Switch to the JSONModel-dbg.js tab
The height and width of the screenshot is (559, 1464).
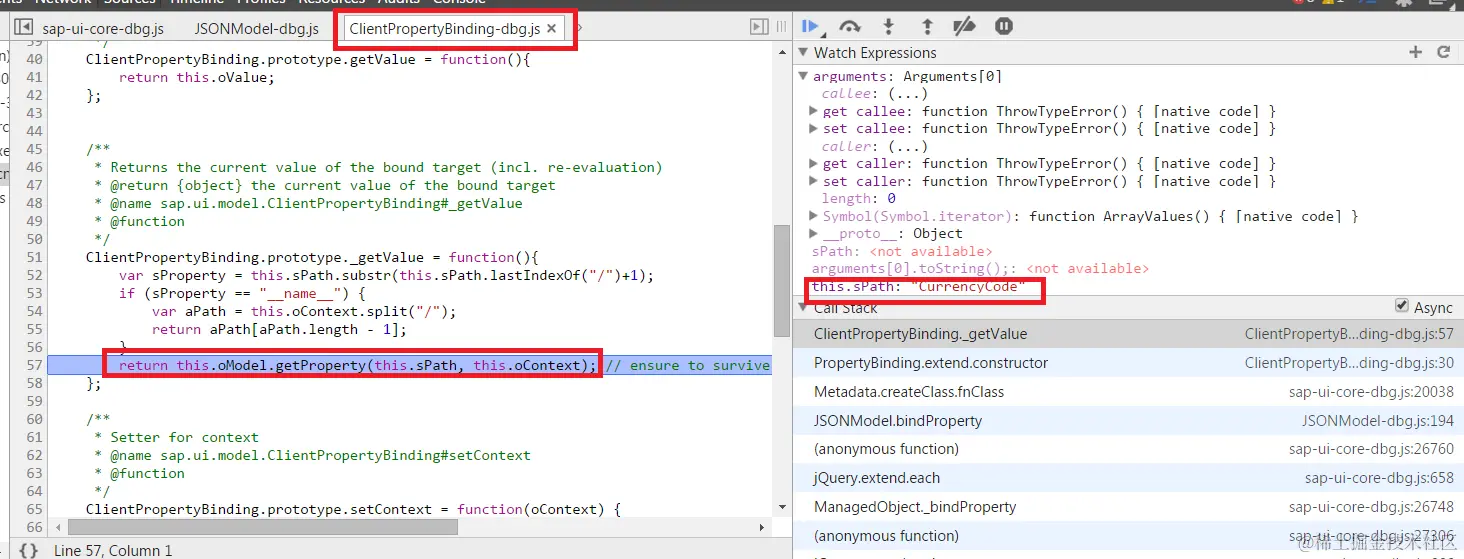[257, 29]
